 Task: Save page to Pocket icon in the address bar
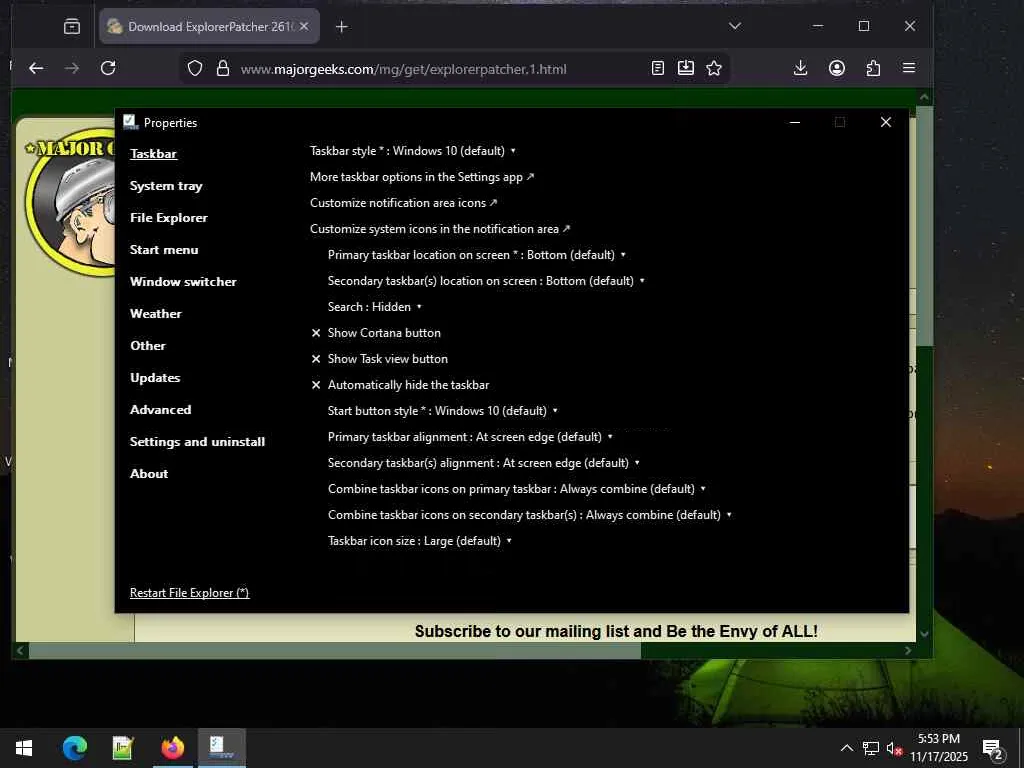pyautogui.click(x=686, y=68)
